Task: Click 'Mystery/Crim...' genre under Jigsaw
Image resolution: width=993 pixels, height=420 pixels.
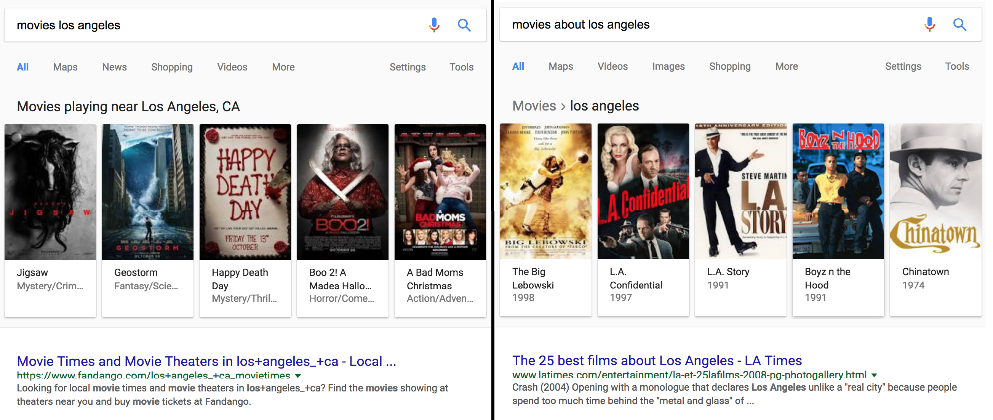Action: (50, 286)
